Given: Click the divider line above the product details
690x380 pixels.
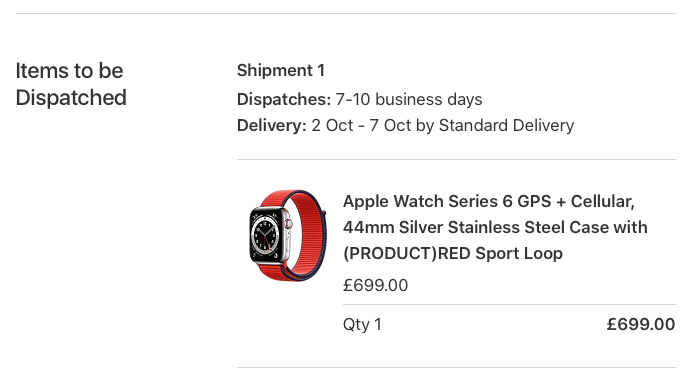Looking at the screenshot, I should pos(456,159).
